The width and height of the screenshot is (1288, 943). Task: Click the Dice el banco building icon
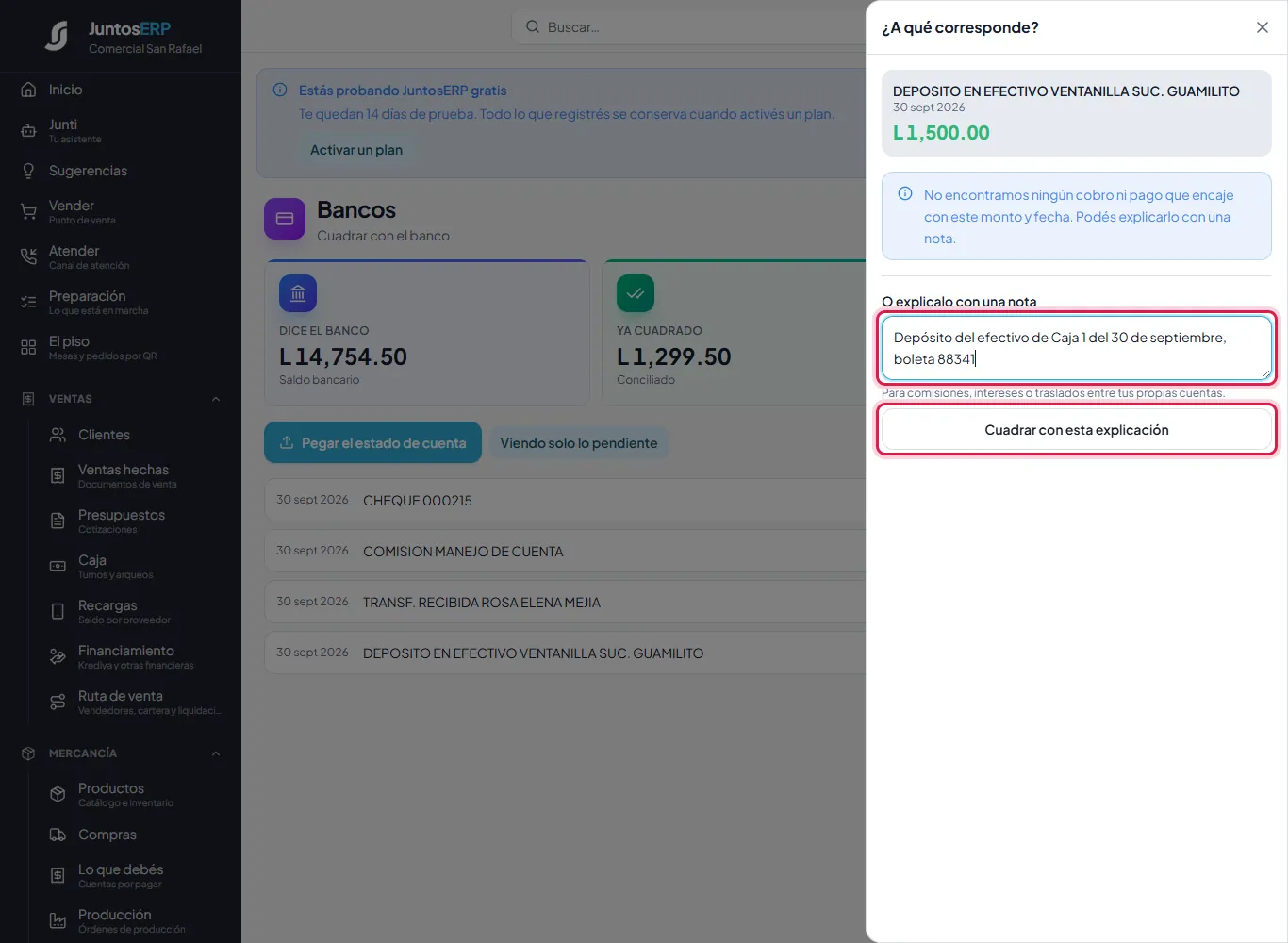(x=298, y=293)
